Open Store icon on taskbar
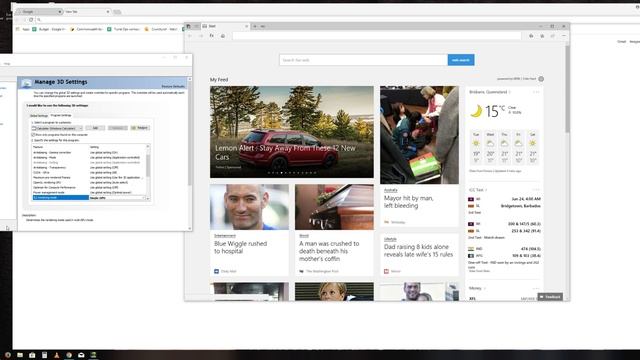640x360 pixels. 32,355
